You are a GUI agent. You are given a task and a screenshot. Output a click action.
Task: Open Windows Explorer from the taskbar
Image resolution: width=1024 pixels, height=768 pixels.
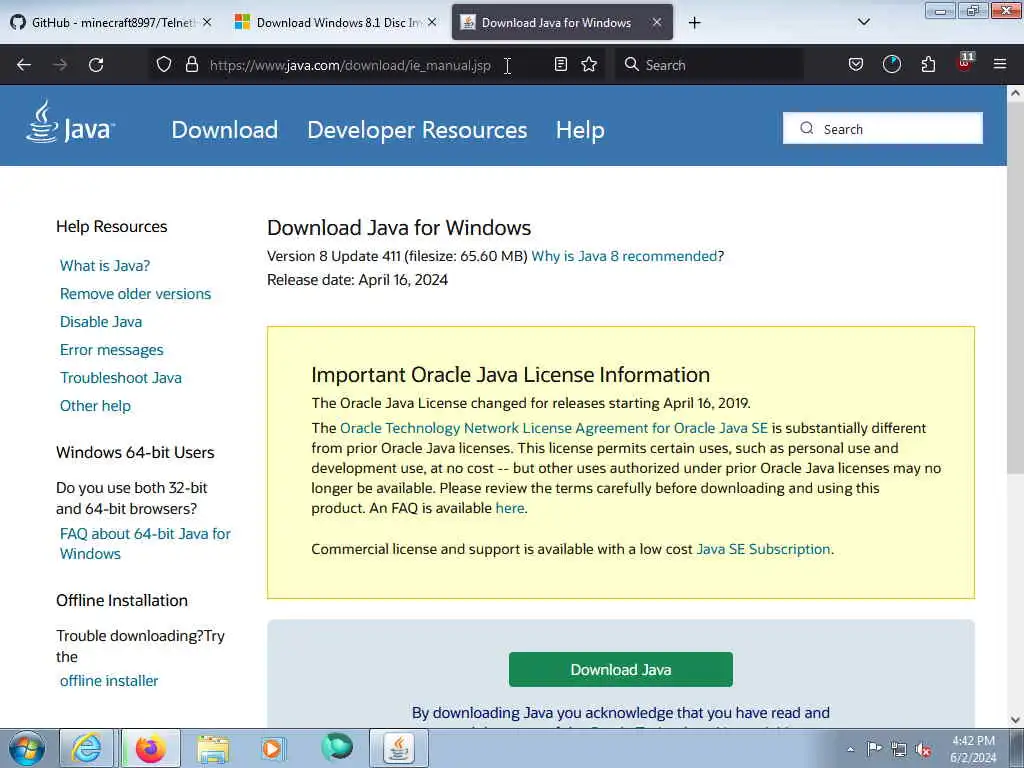pos(214,749)
